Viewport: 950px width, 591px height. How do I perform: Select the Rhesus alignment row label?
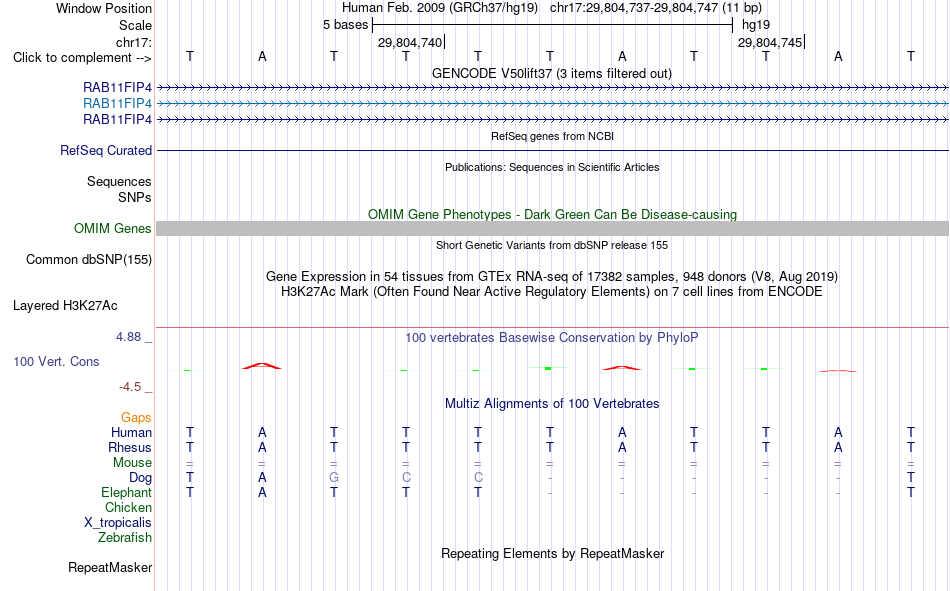[x=130, y=447]
